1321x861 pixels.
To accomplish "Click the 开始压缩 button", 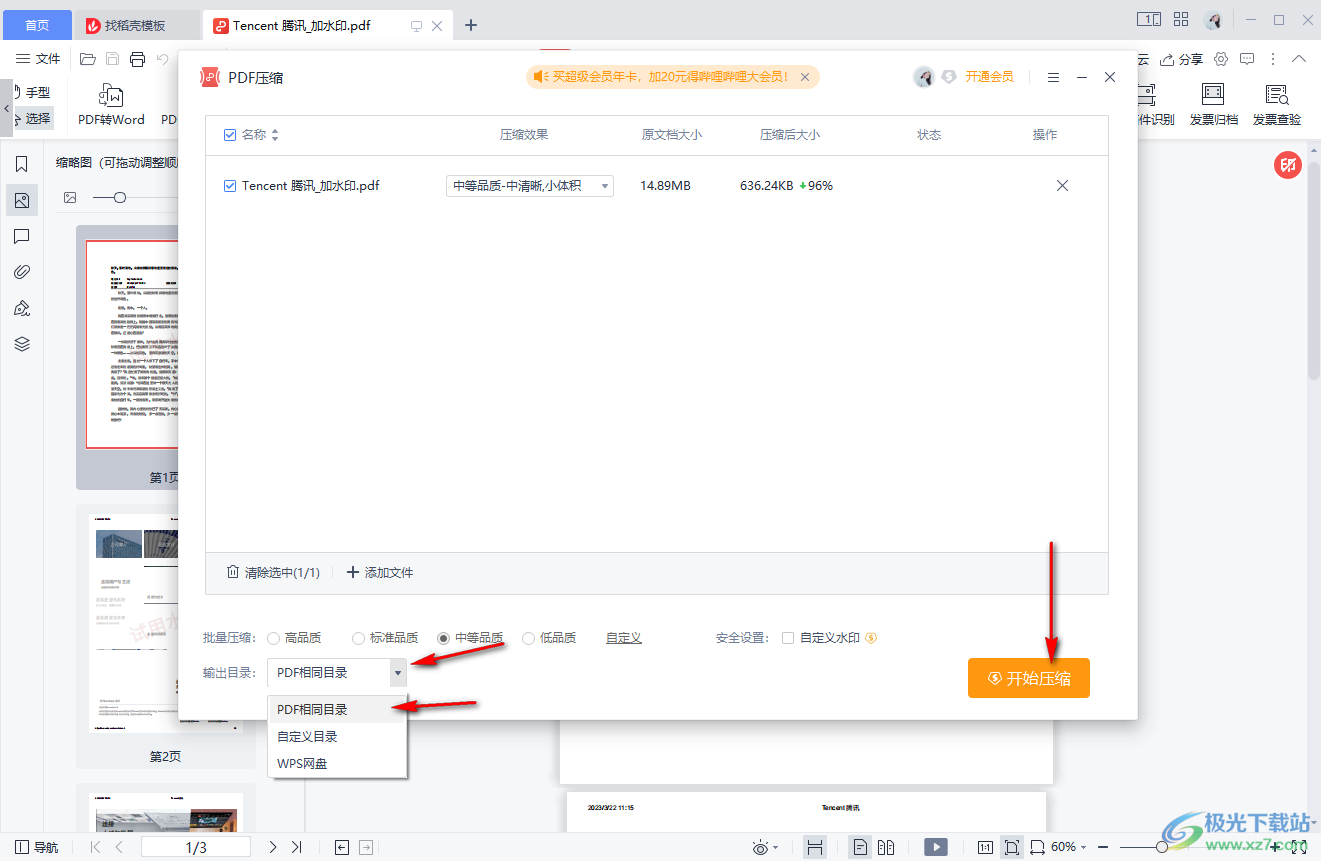I will 1029,678.
